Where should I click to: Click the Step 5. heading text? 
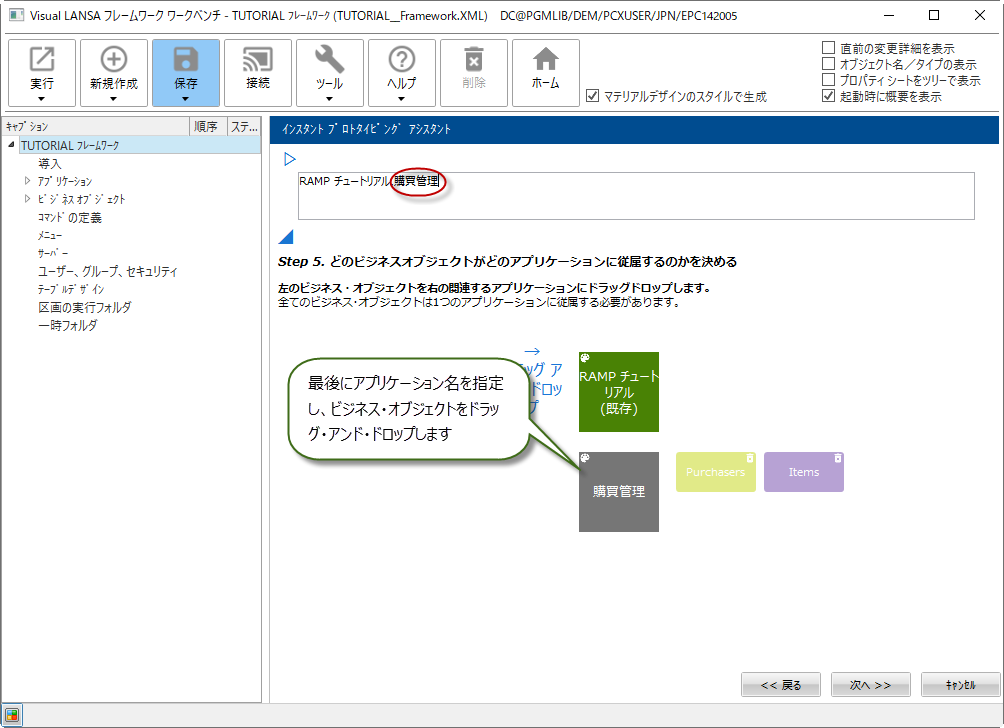click(x=507, y=261)
